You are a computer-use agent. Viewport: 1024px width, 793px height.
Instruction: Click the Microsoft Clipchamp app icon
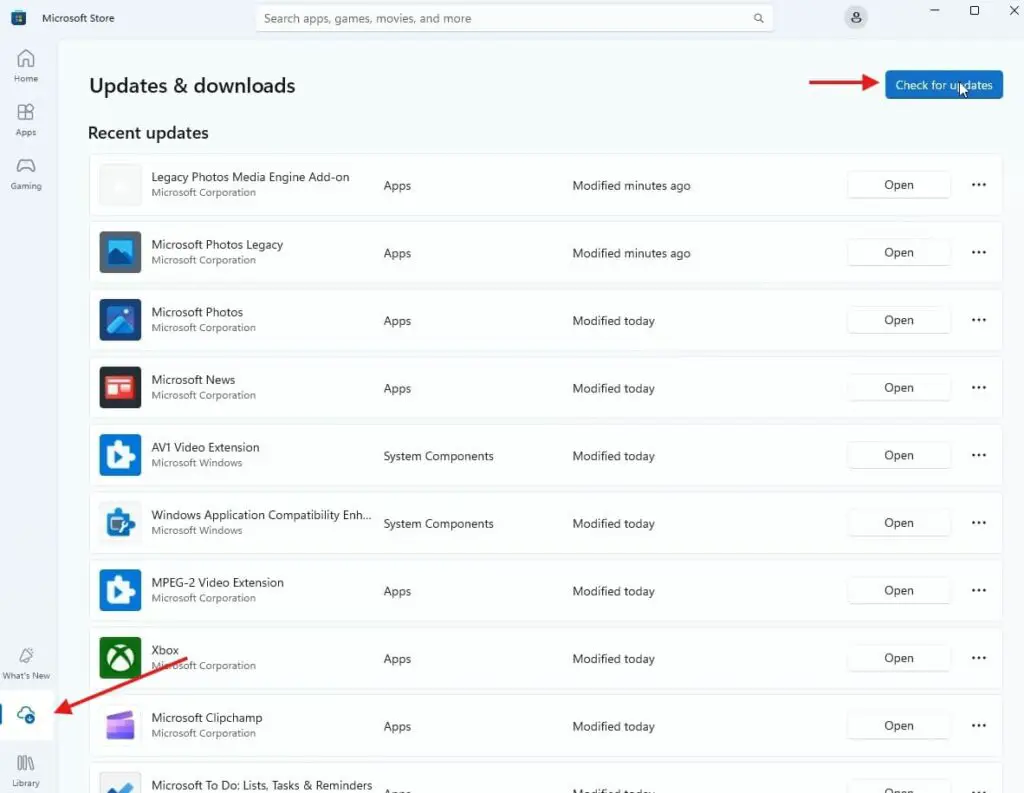pos(120,725)
